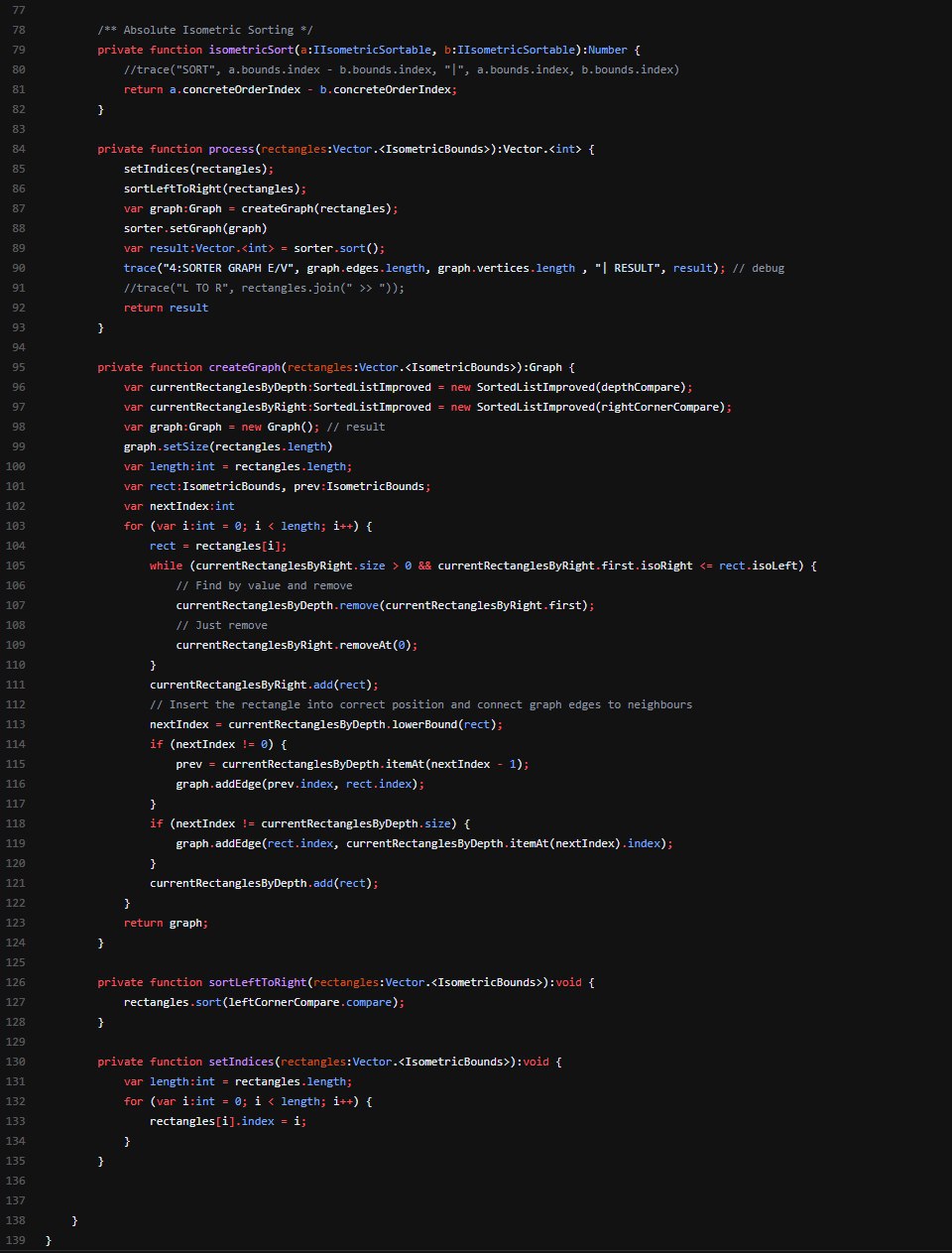Click "currentRectanglesByRight.add(rect);" statement
The width and height of the screenshot is (952, 1253).
[264, 685]
